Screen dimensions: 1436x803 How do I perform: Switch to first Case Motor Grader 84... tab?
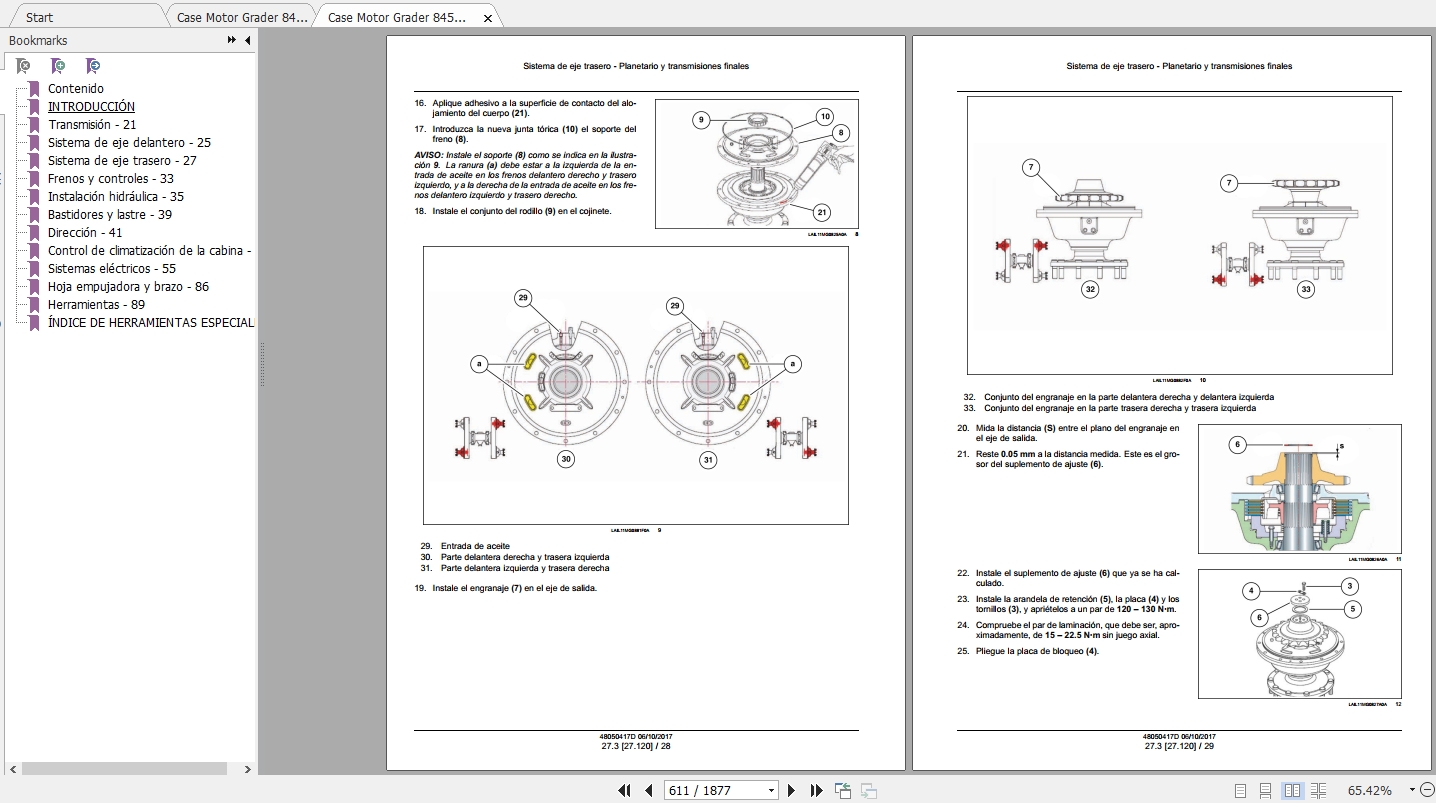[x=242, y=17]
